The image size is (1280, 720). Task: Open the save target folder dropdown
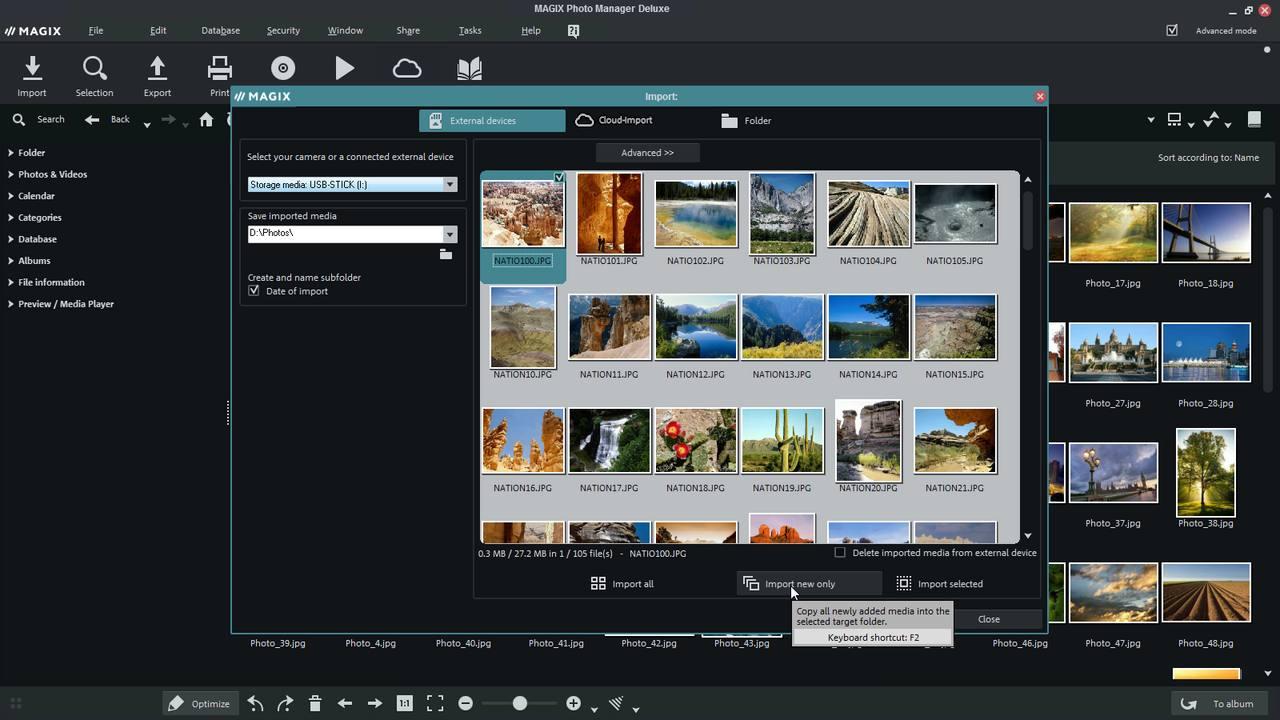(x=449, y=233)
